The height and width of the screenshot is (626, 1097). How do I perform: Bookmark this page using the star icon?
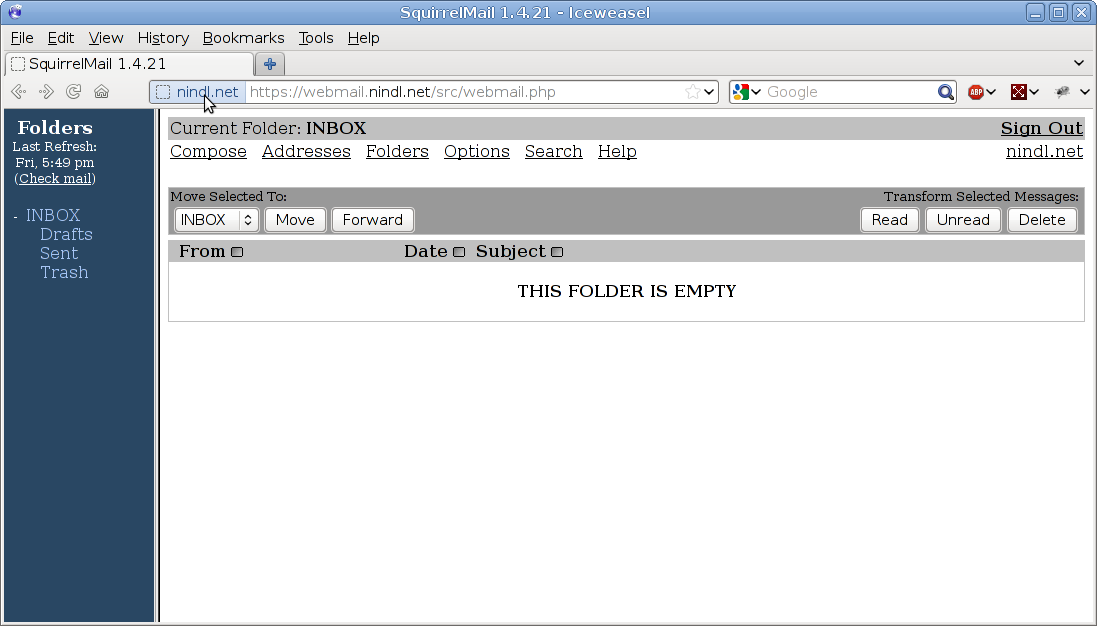(x=692, y=92)
